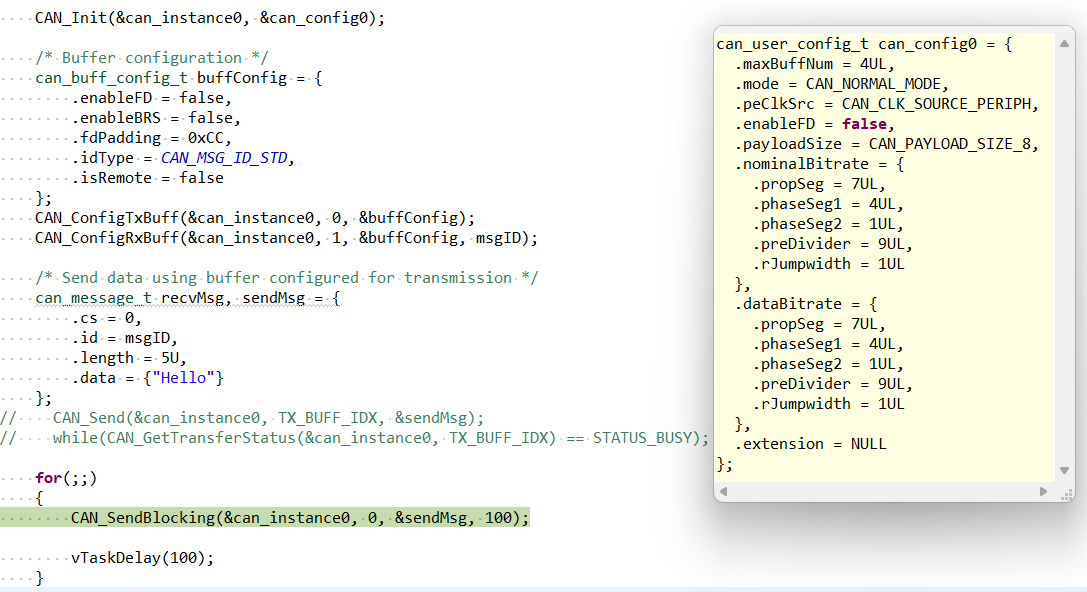Click '.nominalBitrate = {' in the tooltip
Screen dimensions: 1087x592
click(x=819, y=164)
